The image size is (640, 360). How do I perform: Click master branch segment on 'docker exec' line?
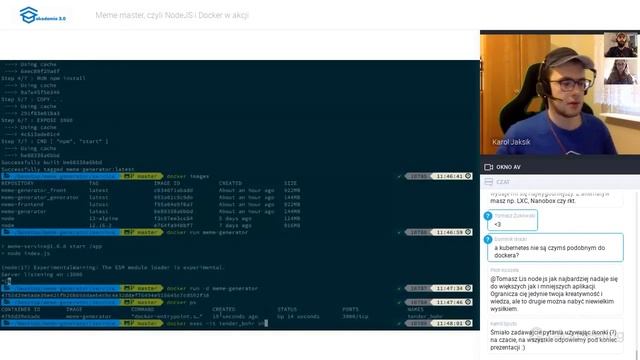point(141,323)
